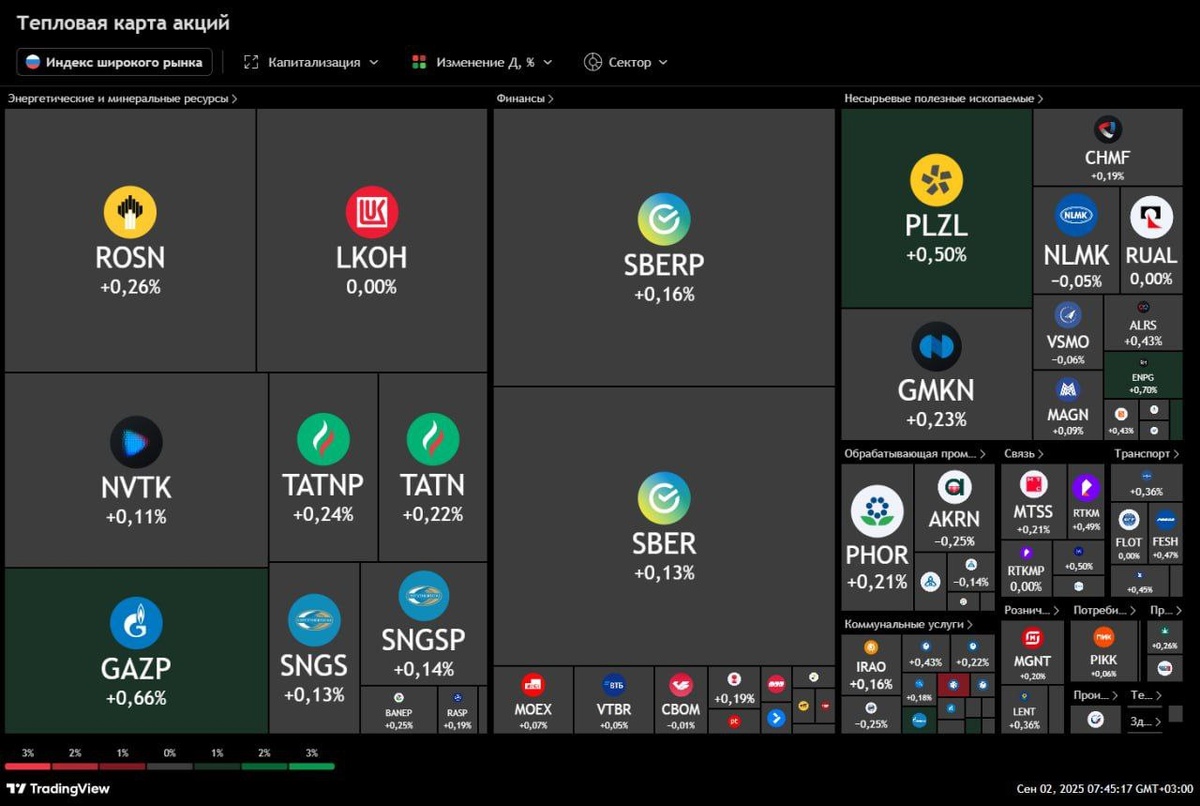Click the MOEX logo icon

click(533, 685)
